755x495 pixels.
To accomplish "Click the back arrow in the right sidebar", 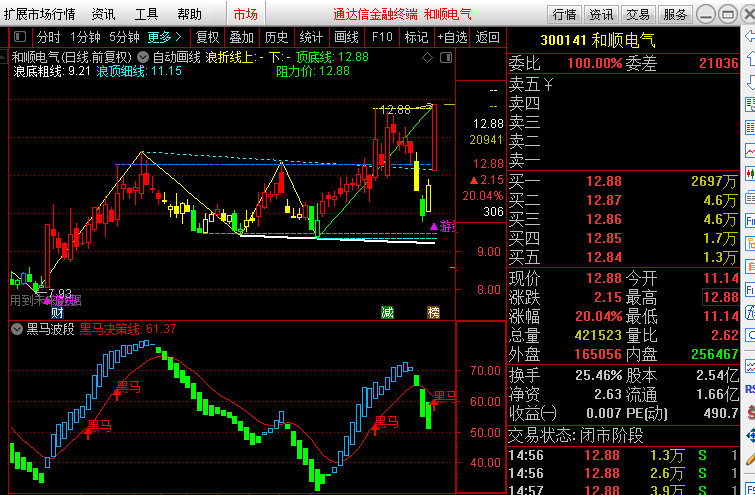I will pyautogui.click(x=750, y=36).
